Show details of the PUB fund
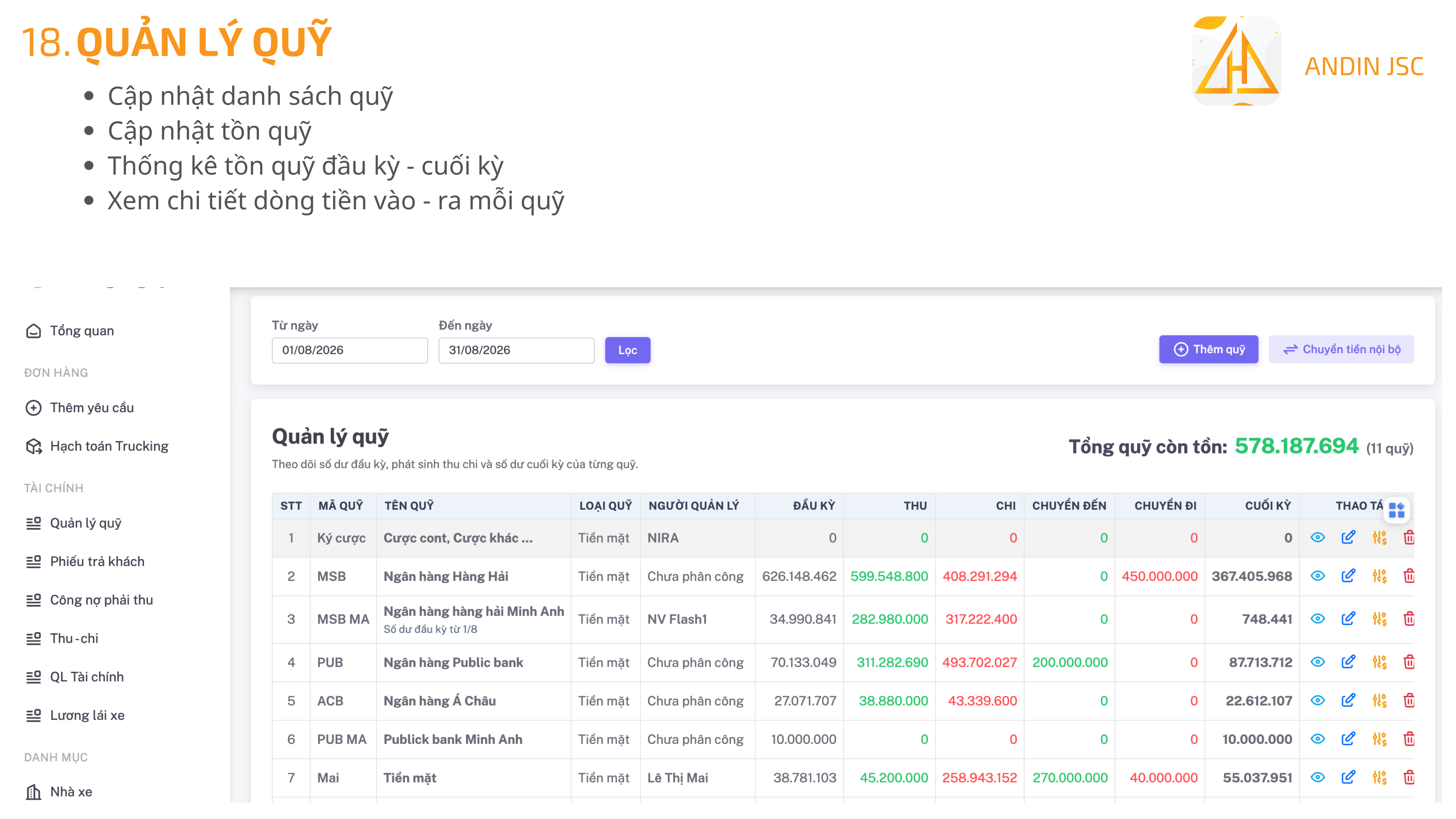This screenshot has width=1456, height=819. pos(1318,662)
